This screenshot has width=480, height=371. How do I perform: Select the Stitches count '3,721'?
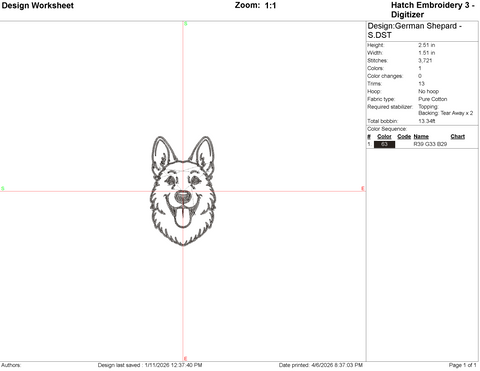[425, 60]
